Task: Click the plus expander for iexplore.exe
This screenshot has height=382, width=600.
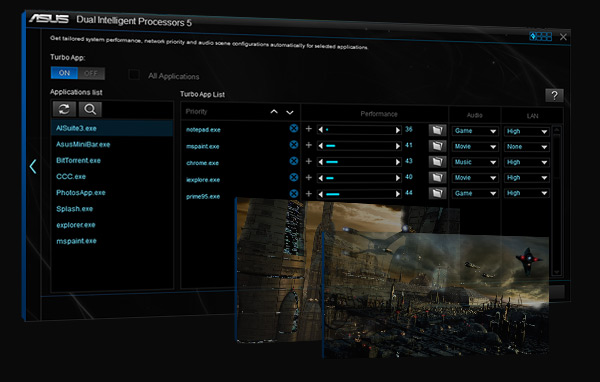Action: [x=308, y=178]
